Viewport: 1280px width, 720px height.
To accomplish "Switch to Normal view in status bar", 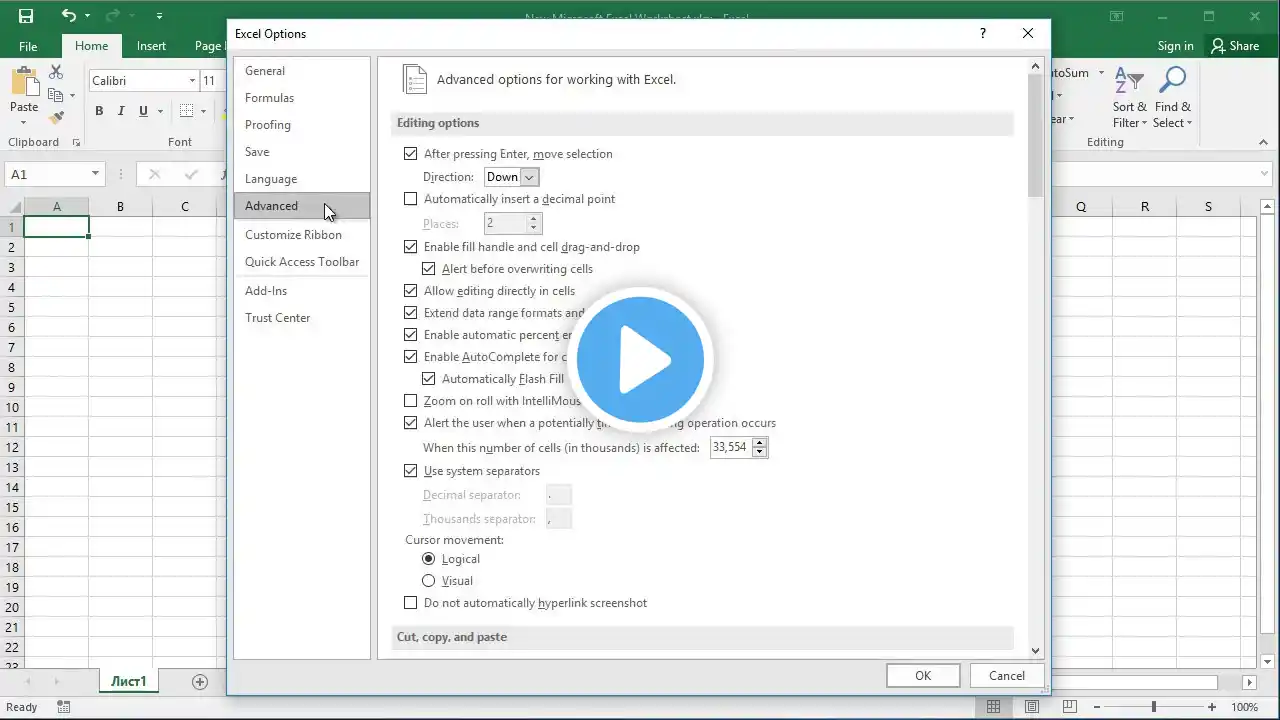I will point(993,707).
